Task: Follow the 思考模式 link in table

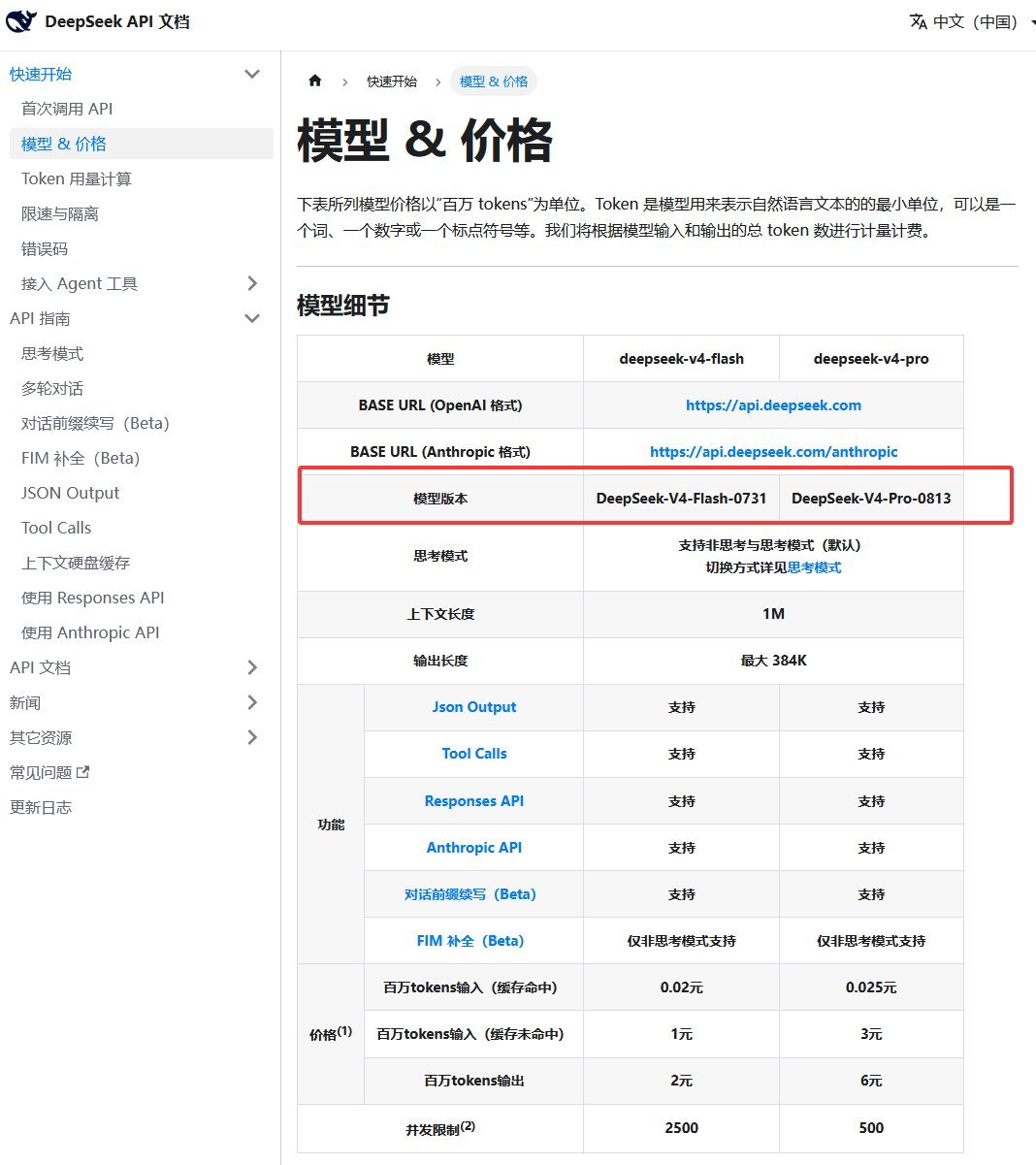Action: point(815,567)
